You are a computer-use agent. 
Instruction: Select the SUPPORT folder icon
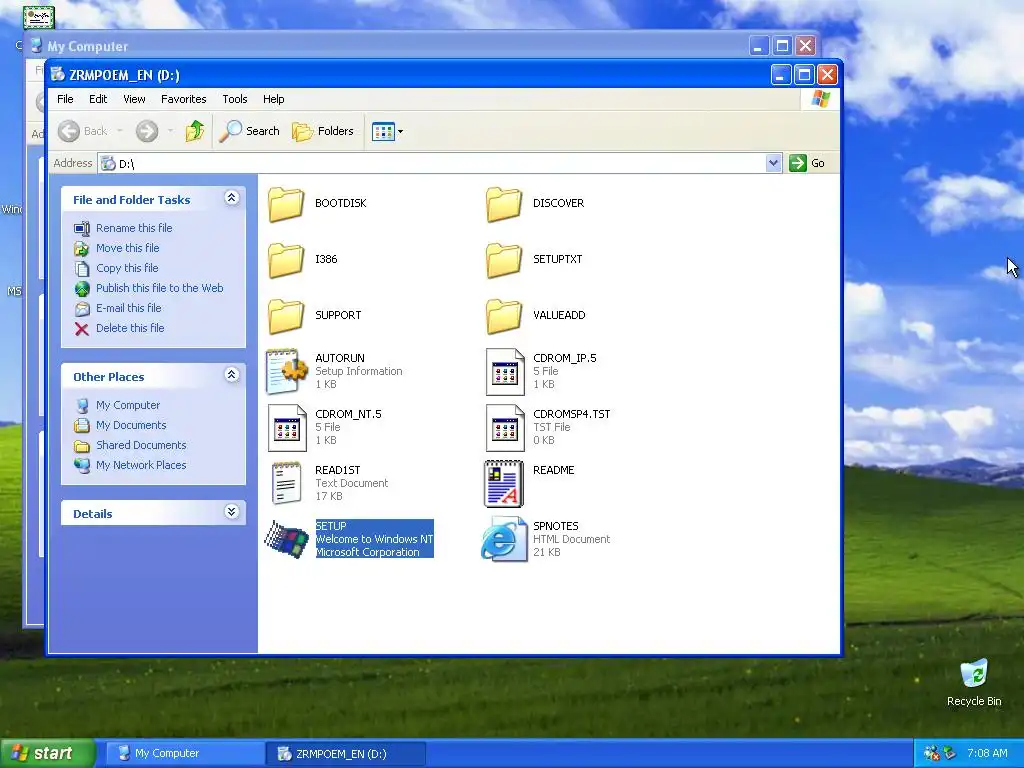[286, 316]
